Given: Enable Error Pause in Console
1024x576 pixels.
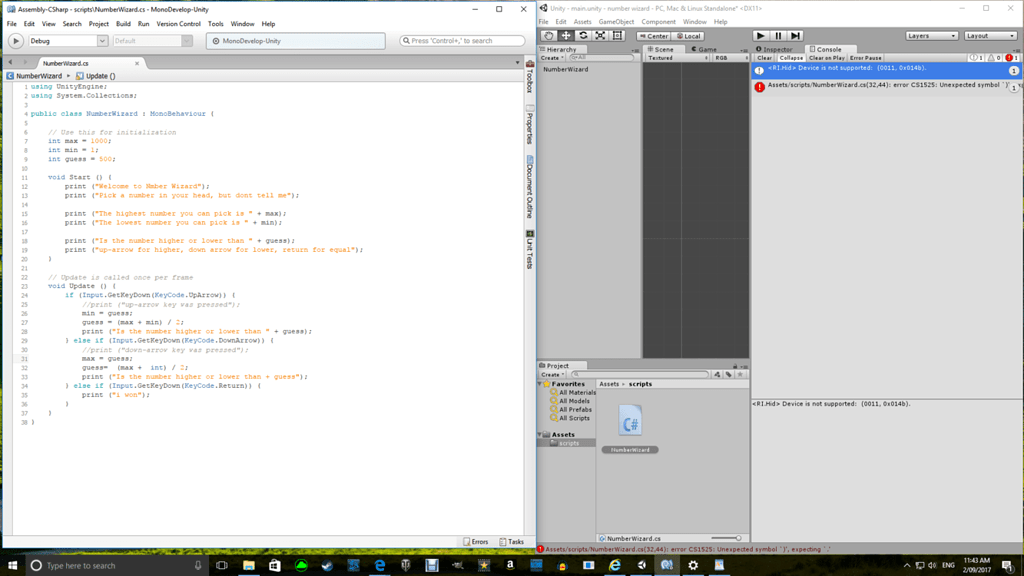Looking at the screenshot, I should click(x=866, y=57).
